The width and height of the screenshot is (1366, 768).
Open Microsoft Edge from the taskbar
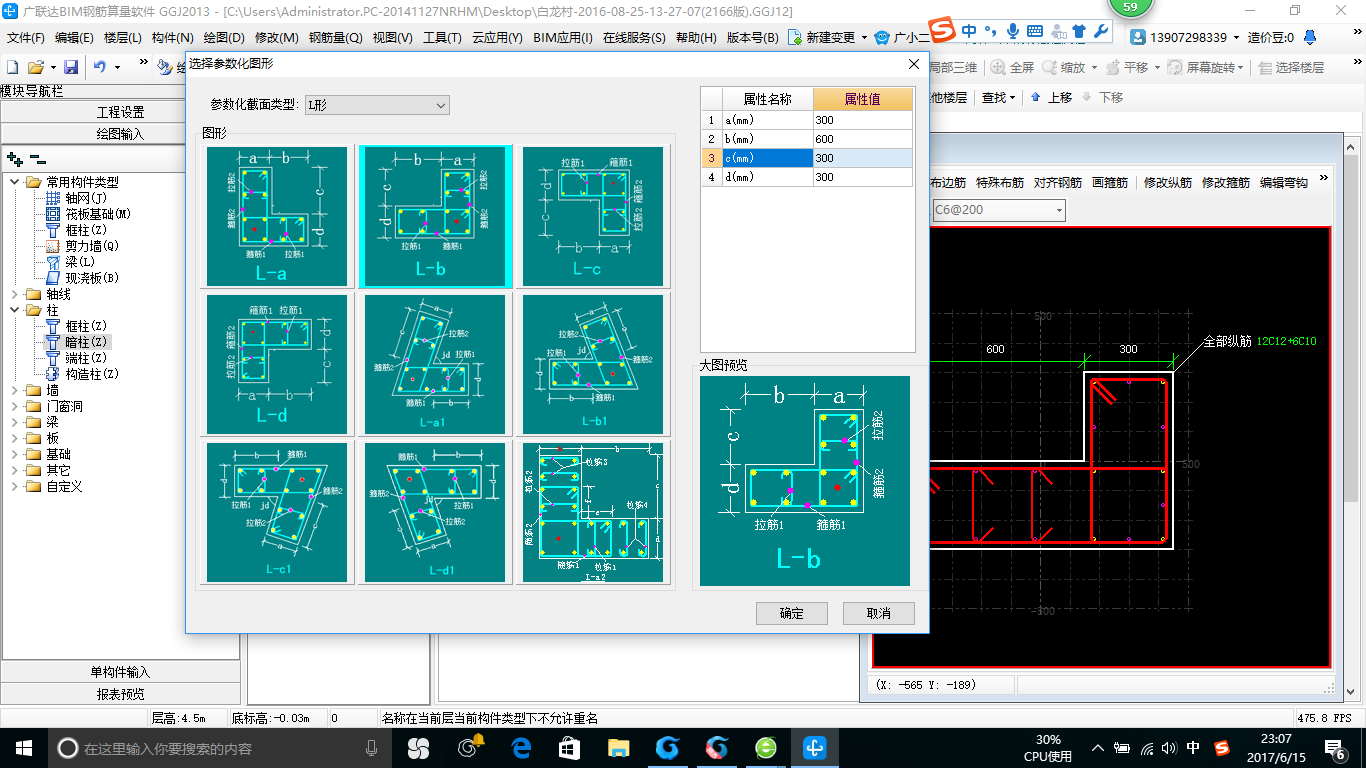[521, 748]
